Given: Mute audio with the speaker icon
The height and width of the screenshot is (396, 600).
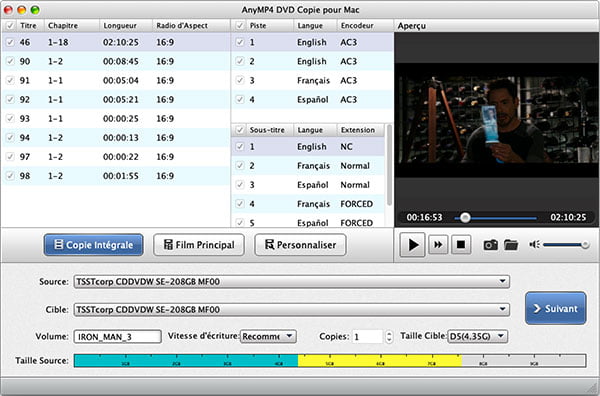Looking at the screenshot, I should coord(535,244).
